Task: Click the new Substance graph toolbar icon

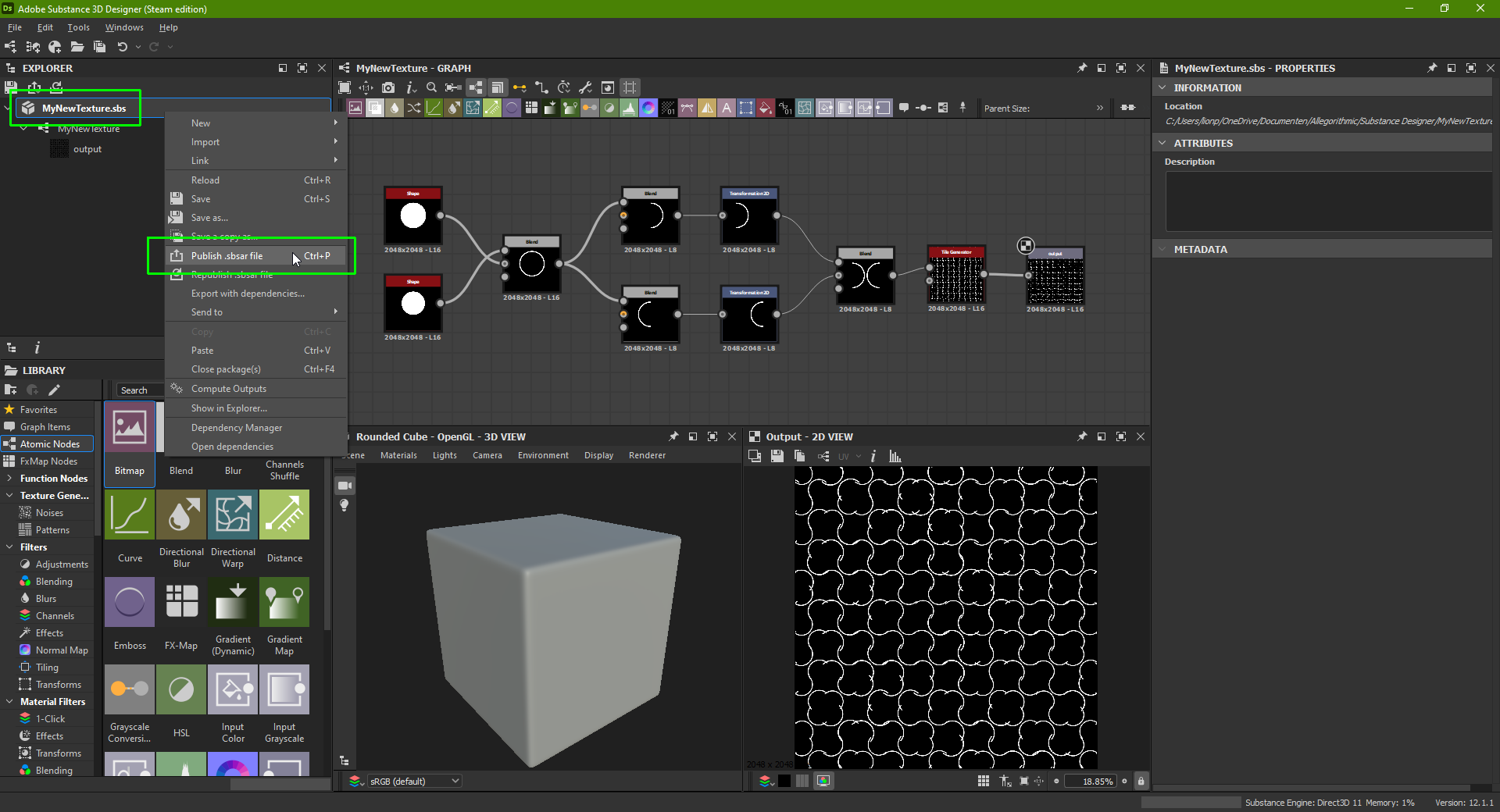Action: 11,47
